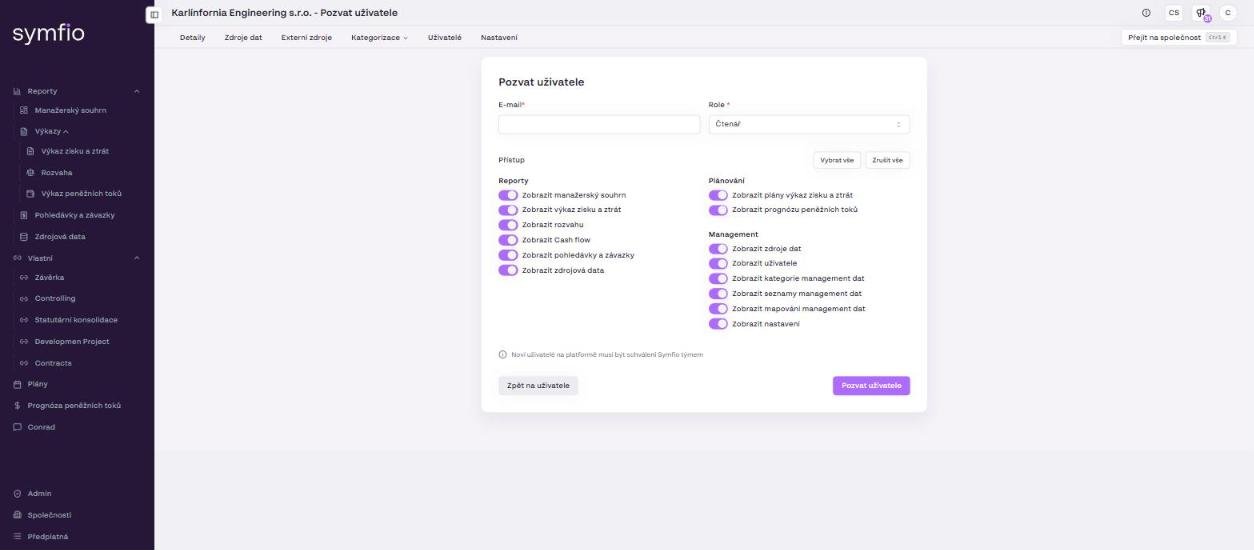Click the Admin shield icon
This screenshot has width=1254, height=550.
17,493
